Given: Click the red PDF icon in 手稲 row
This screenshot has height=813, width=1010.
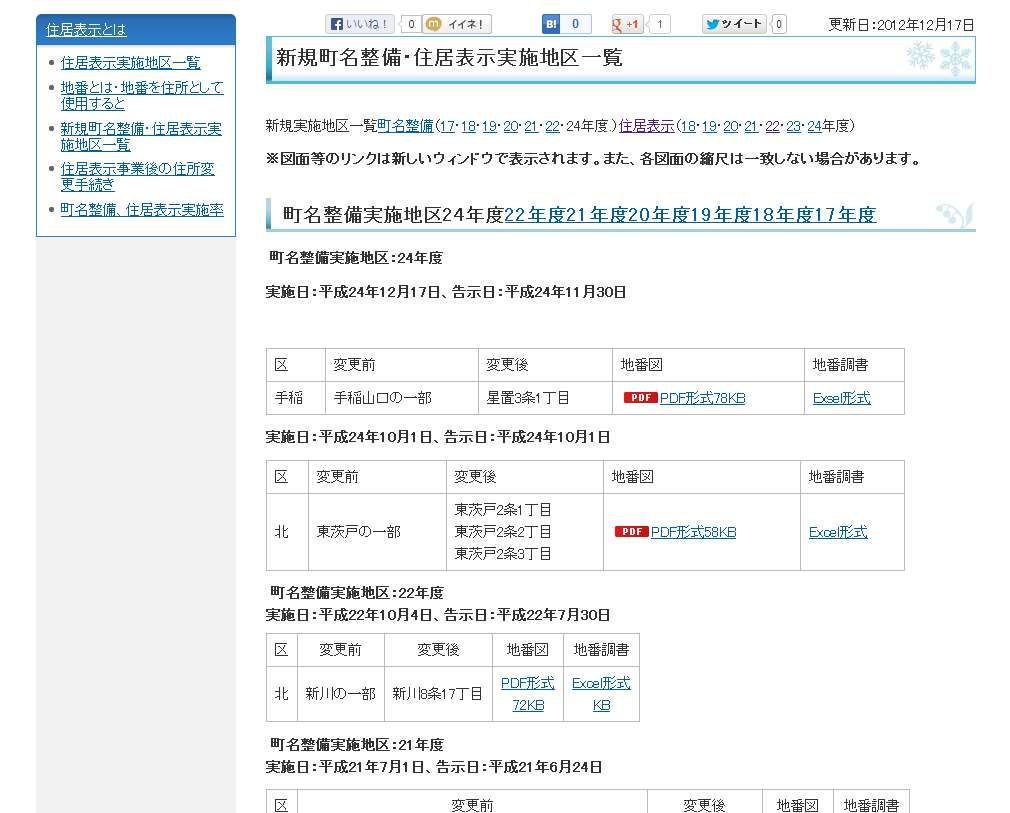Looking at the screenshot, I should (640, 397).
